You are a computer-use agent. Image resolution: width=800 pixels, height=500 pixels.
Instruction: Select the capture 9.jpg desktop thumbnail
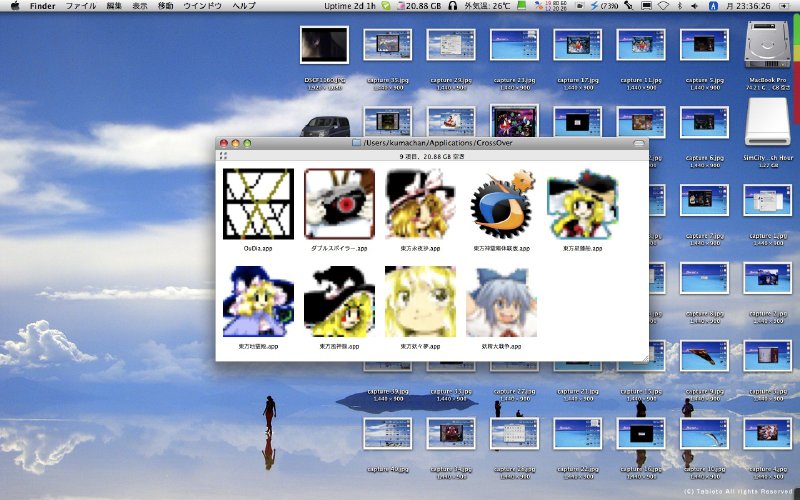coord(704,356)
